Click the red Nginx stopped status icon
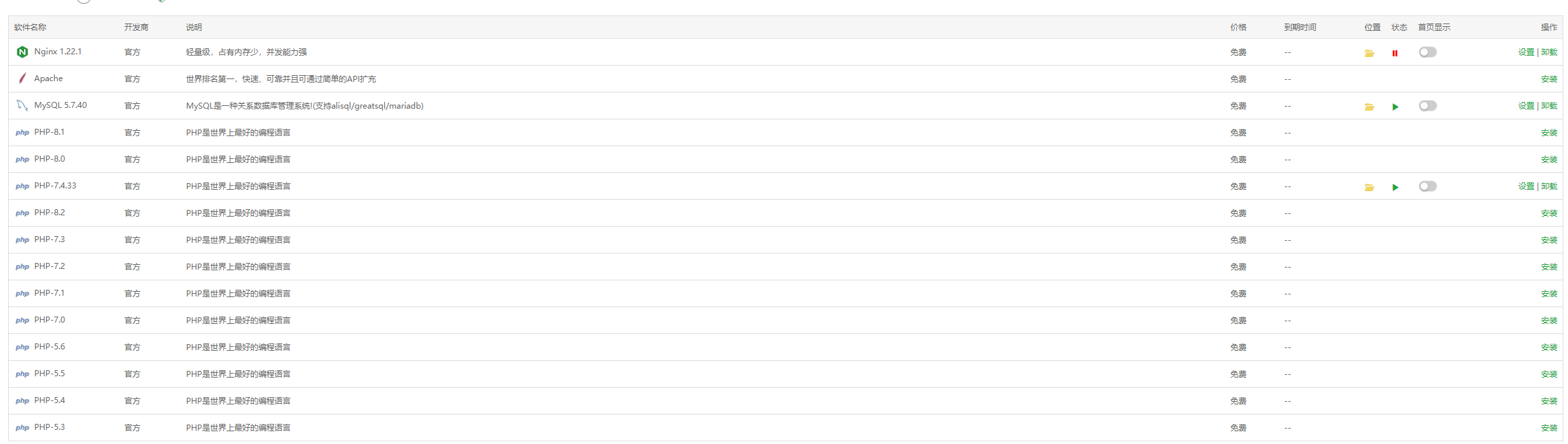Screen dimensions: 1568x444 [1395, 53]
